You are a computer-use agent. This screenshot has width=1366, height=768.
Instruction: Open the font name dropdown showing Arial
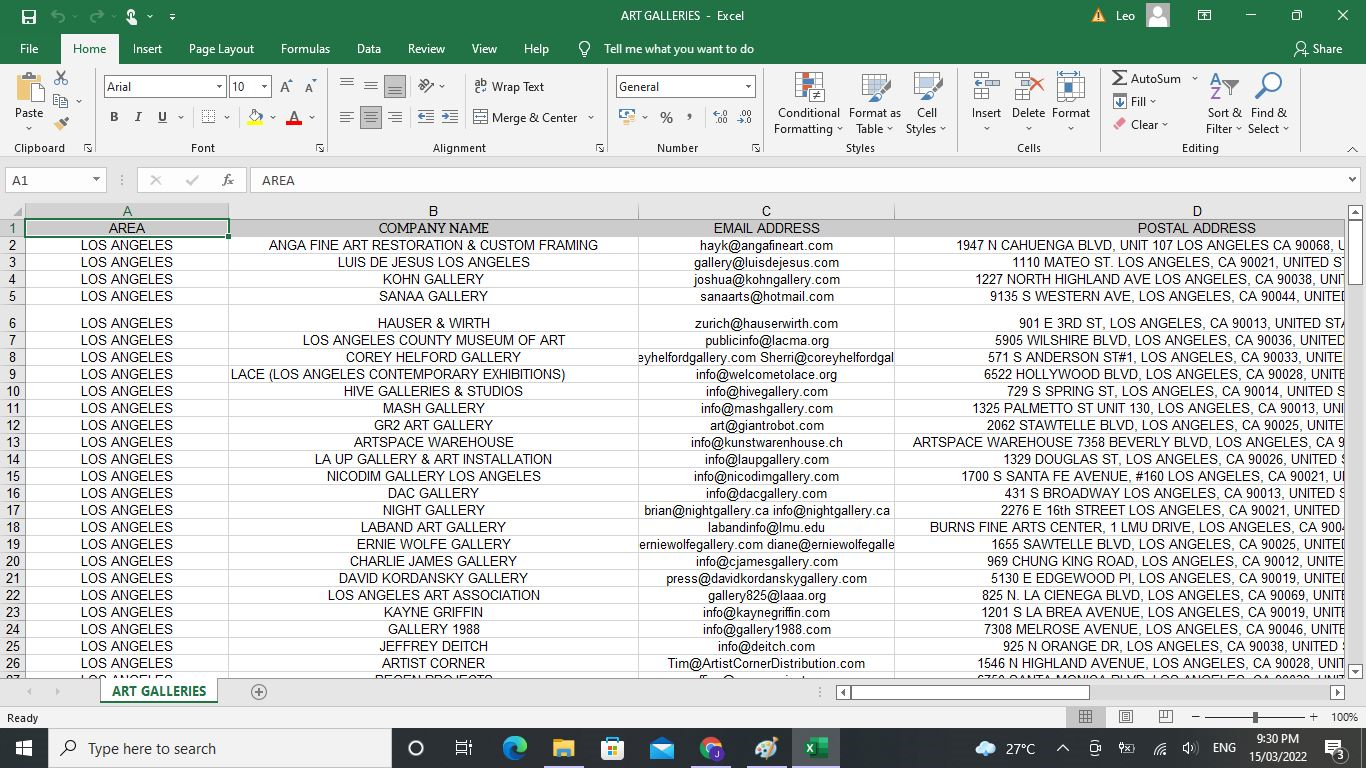219,87
